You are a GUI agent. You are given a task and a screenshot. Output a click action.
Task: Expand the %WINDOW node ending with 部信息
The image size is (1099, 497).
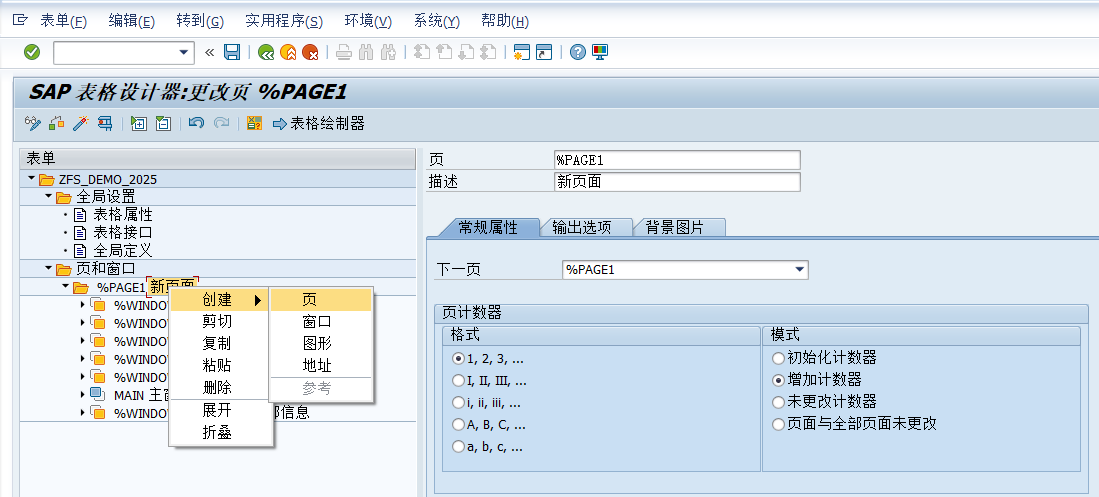83,412
